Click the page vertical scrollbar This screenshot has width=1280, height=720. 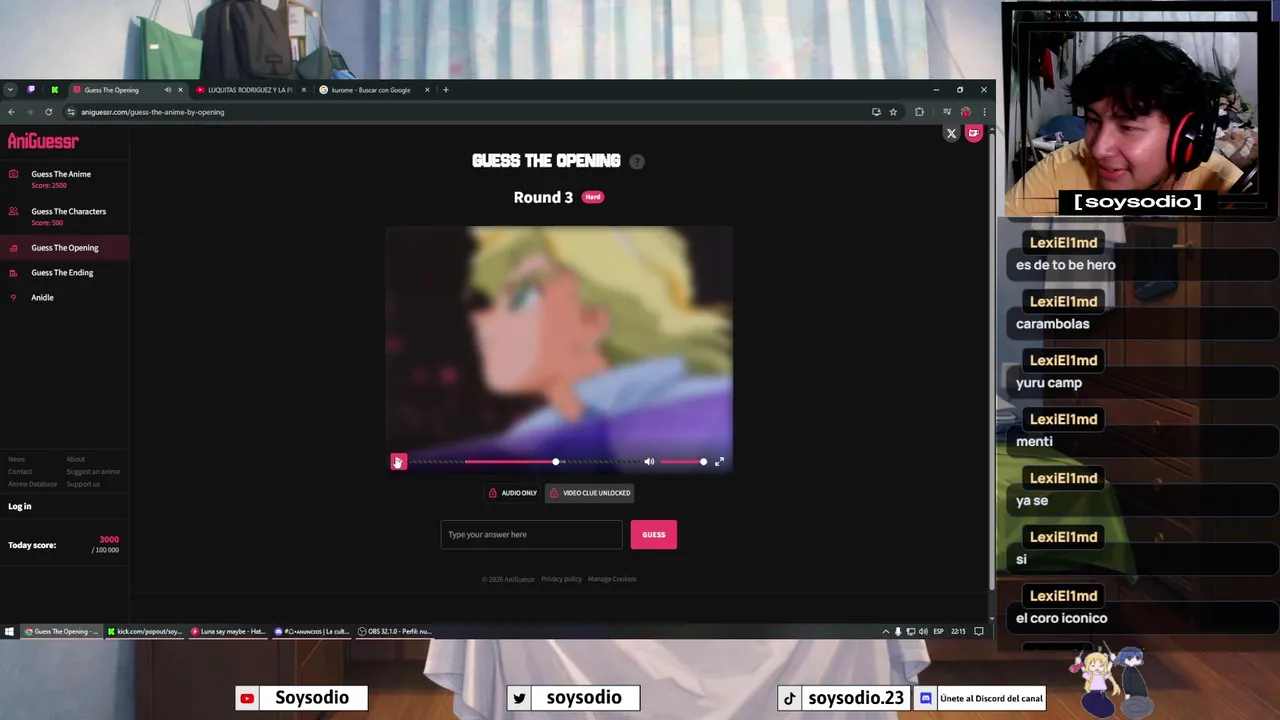click(x=991, y=360)
